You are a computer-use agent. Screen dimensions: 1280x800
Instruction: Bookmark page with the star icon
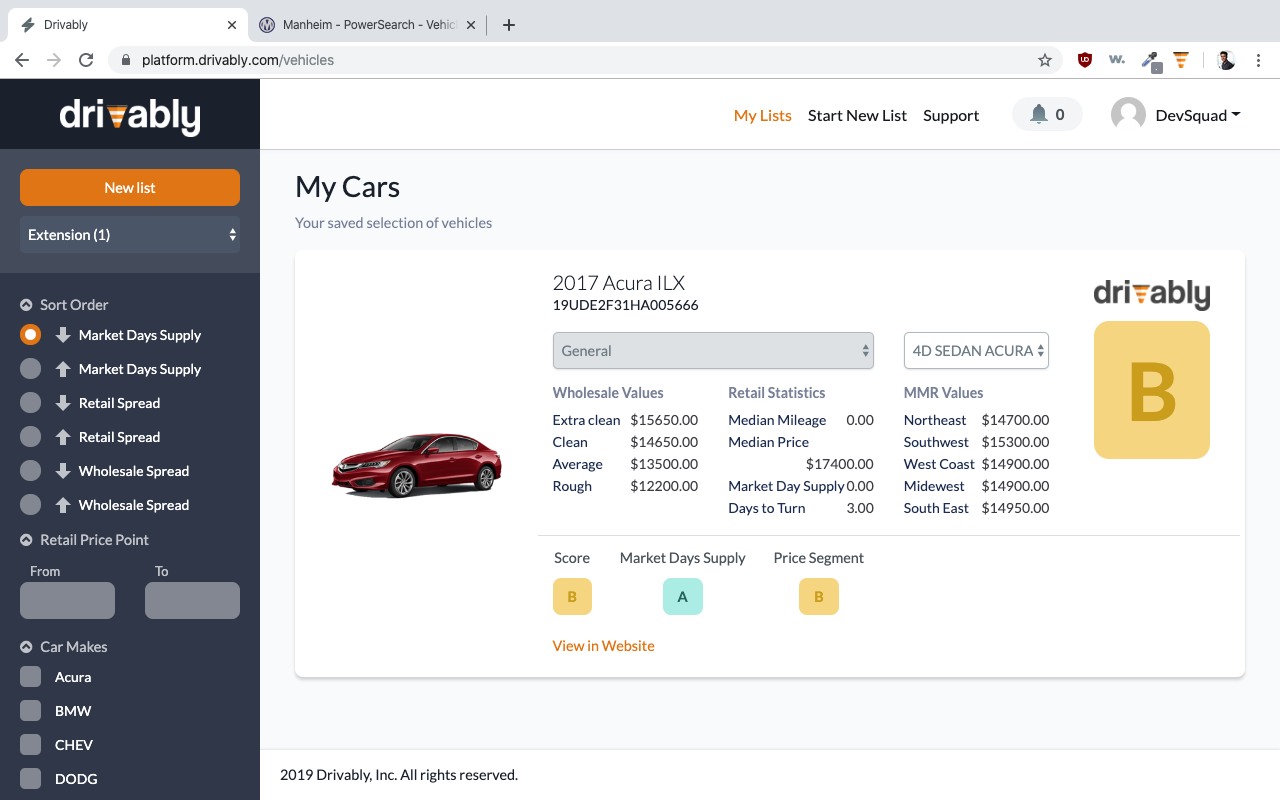click(1045, 60)
